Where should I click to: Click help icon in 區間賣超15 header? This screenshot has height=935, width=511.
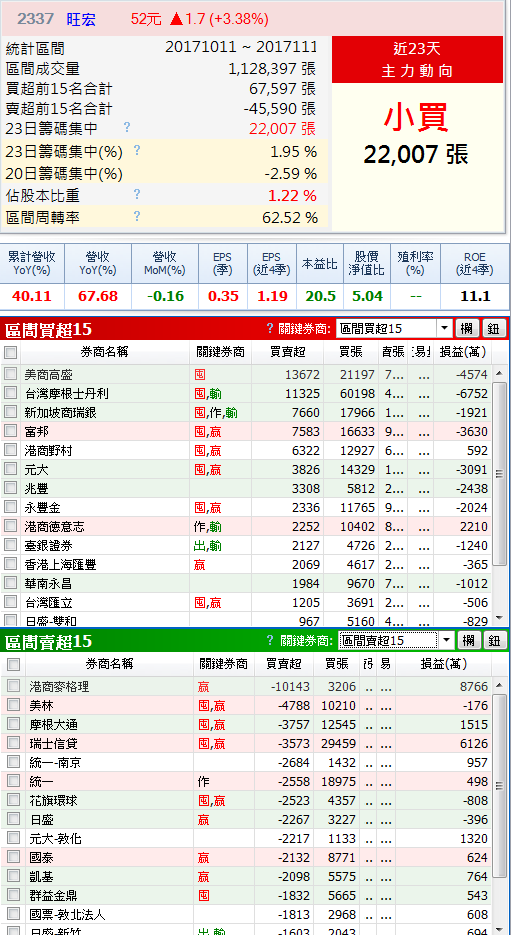(270, 640)
